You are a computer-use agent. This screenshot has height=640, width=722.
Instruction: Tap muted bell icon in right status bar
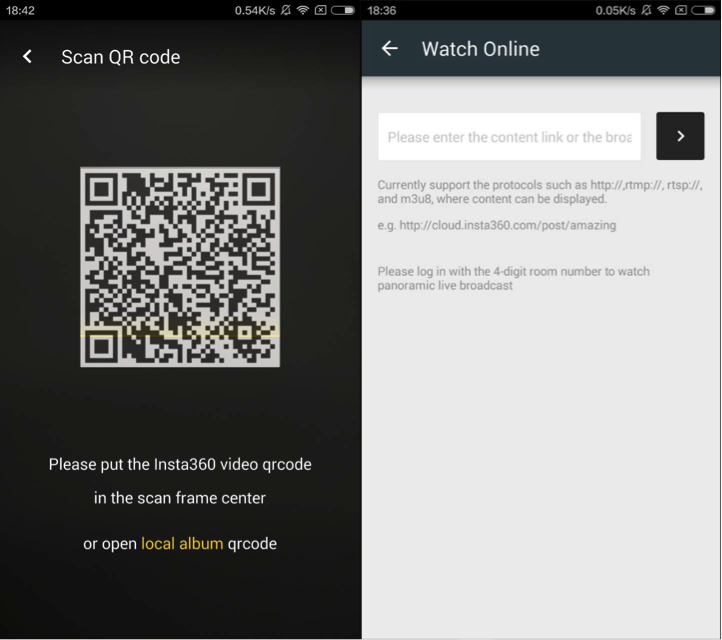(646, 10)
